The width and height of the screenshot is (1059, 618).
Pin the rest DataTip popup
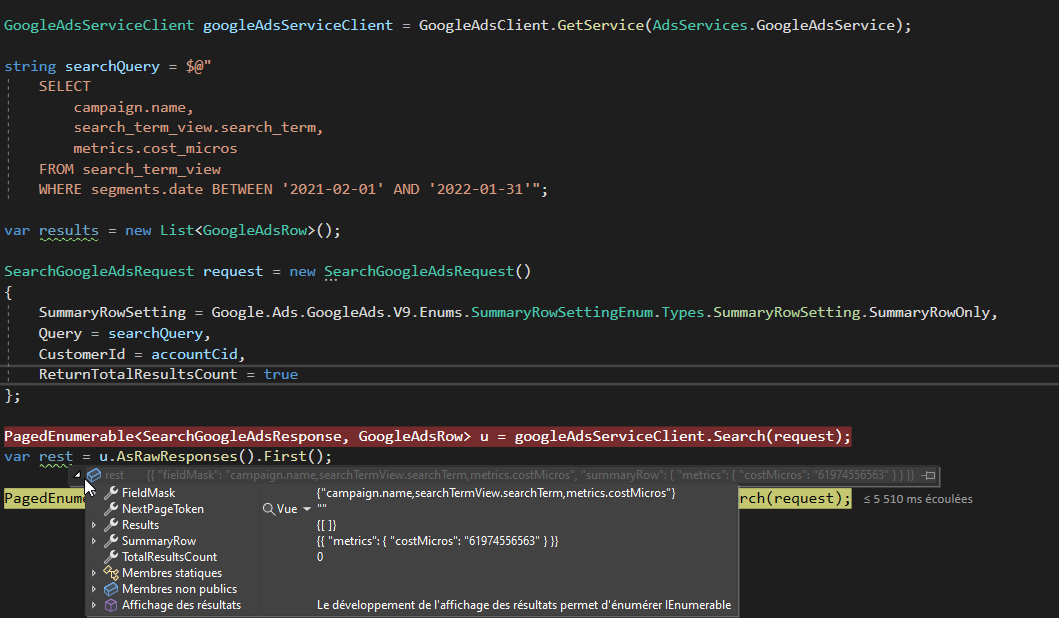tap(931, 475)
